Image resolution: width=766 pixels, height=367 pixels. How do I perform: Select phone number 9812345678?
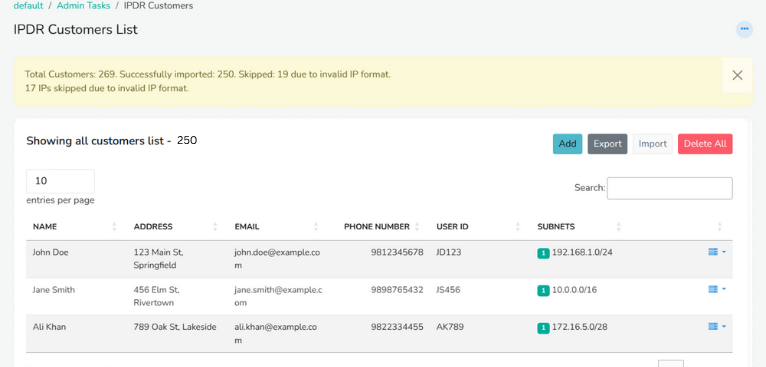point(397,253)
